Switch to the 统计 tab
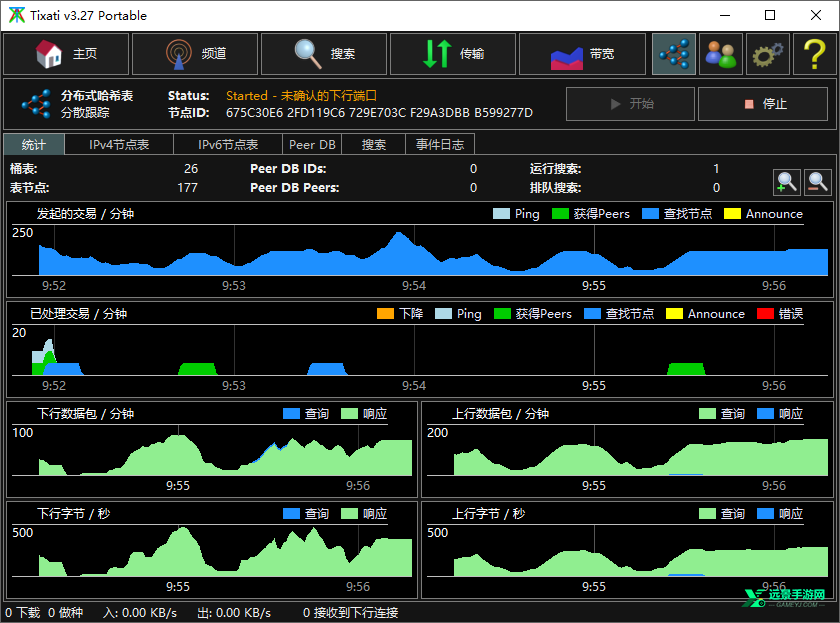 click(x=34, y=145)
